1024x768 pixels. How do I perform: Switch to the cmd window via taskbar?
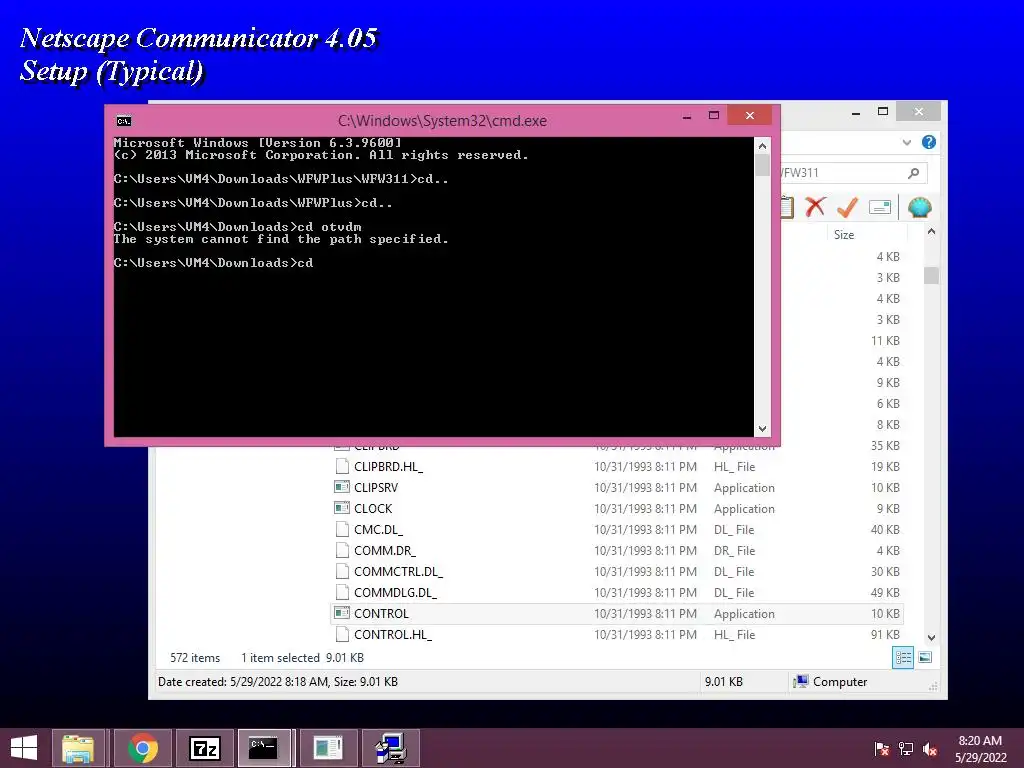(x=264, y=748)
